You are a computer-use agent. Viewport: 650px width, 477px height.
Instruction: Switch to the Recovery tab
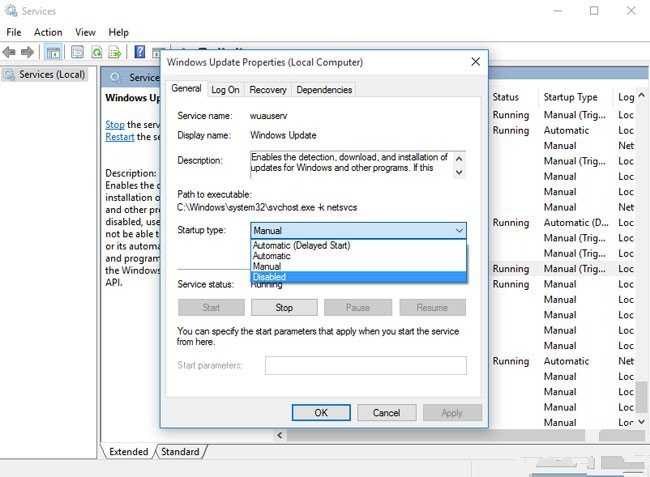tap(268, 90)
